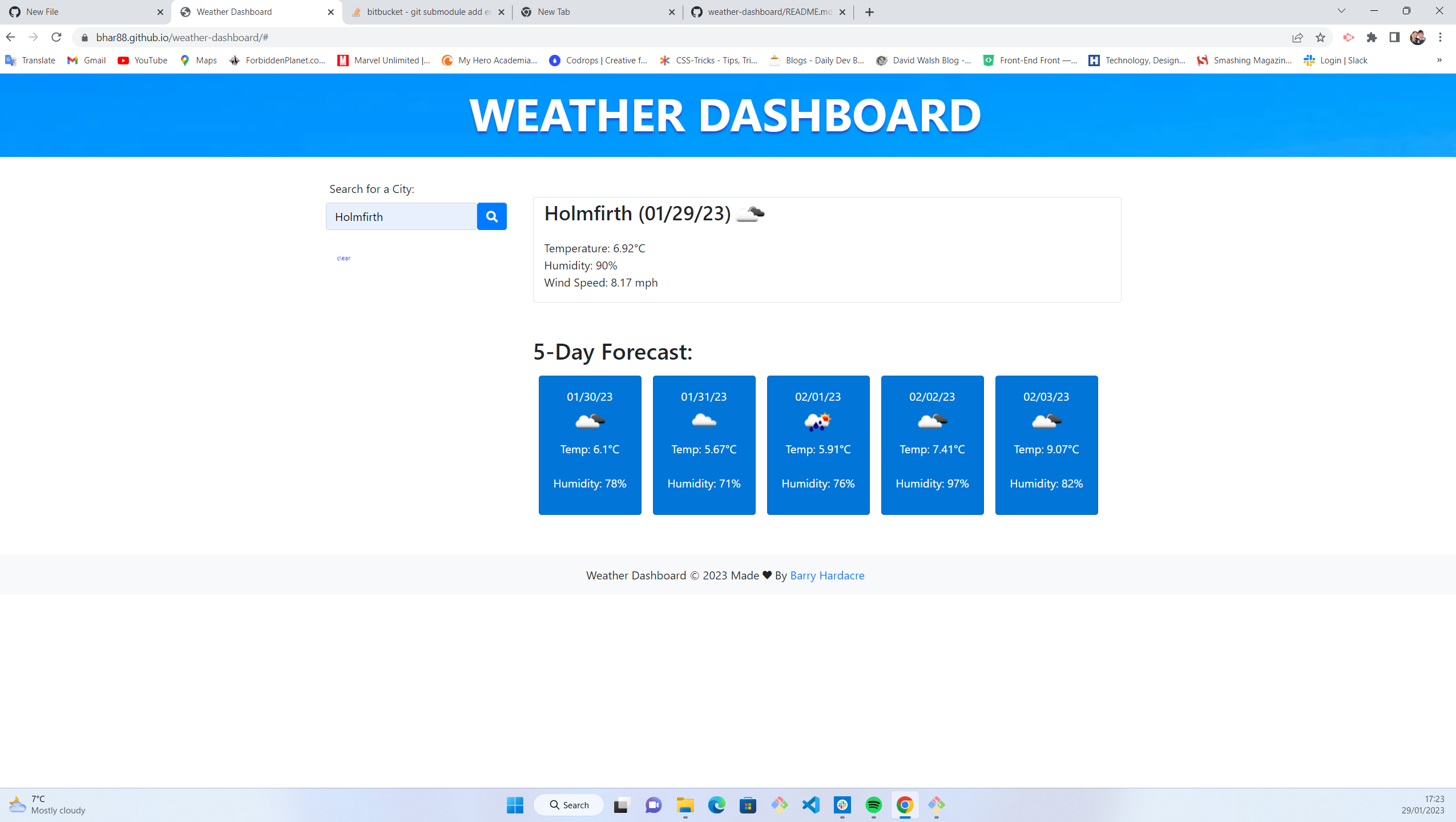The width and height of the screenshot is (1456, 822).
Task: Open the Gmail bookmark
Action: coord(87,60)
